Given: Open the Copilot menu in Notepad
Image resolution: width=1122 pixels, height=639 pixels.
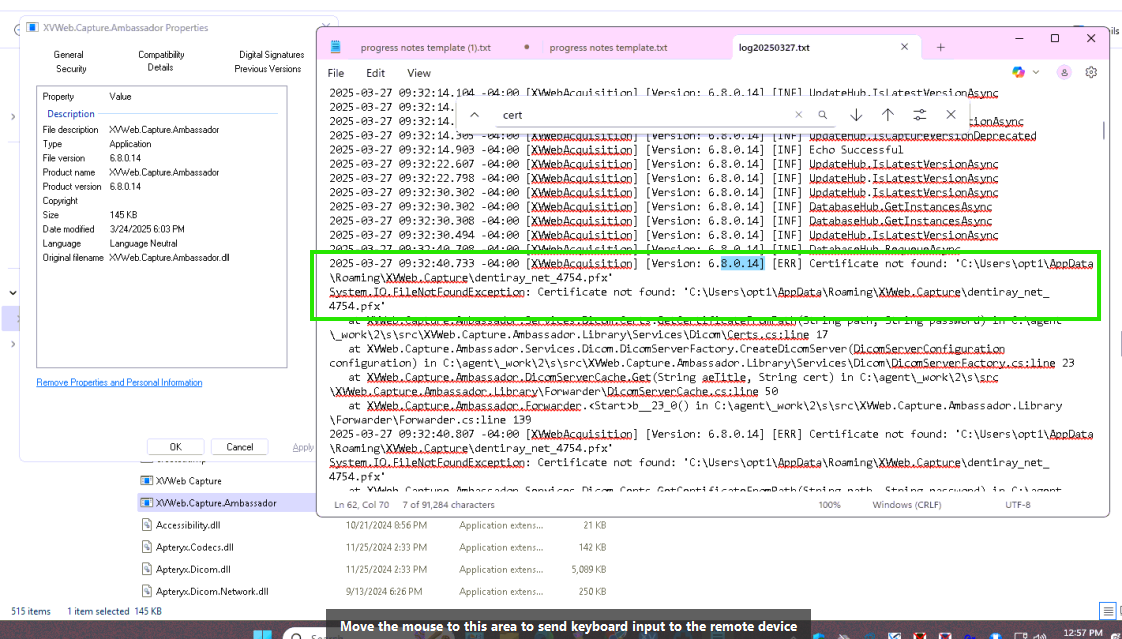Looking at the screenshot, I should tap(1018, 72).
